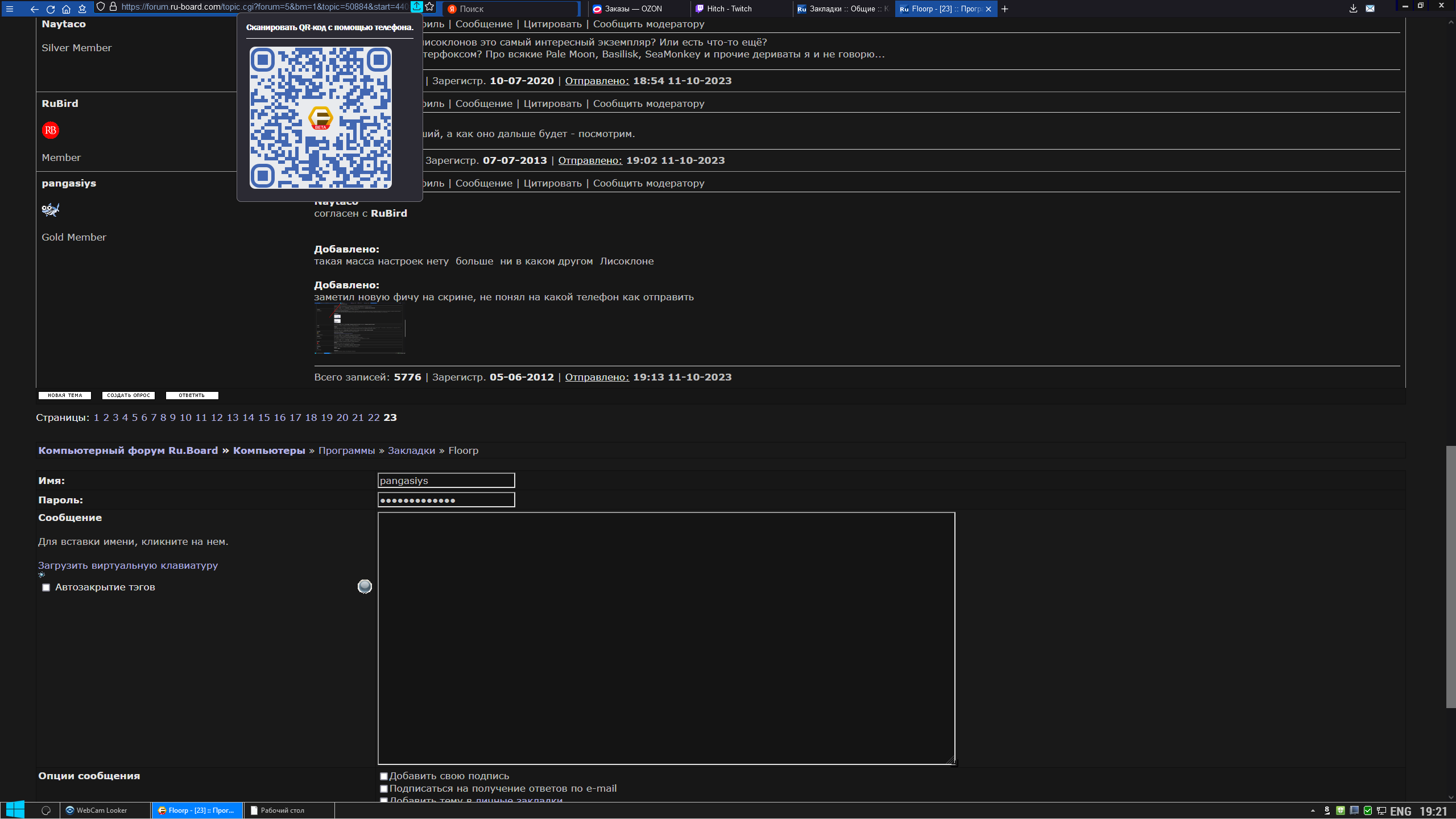Click the Yandex Поиск search field

click(x=512, y=9)
